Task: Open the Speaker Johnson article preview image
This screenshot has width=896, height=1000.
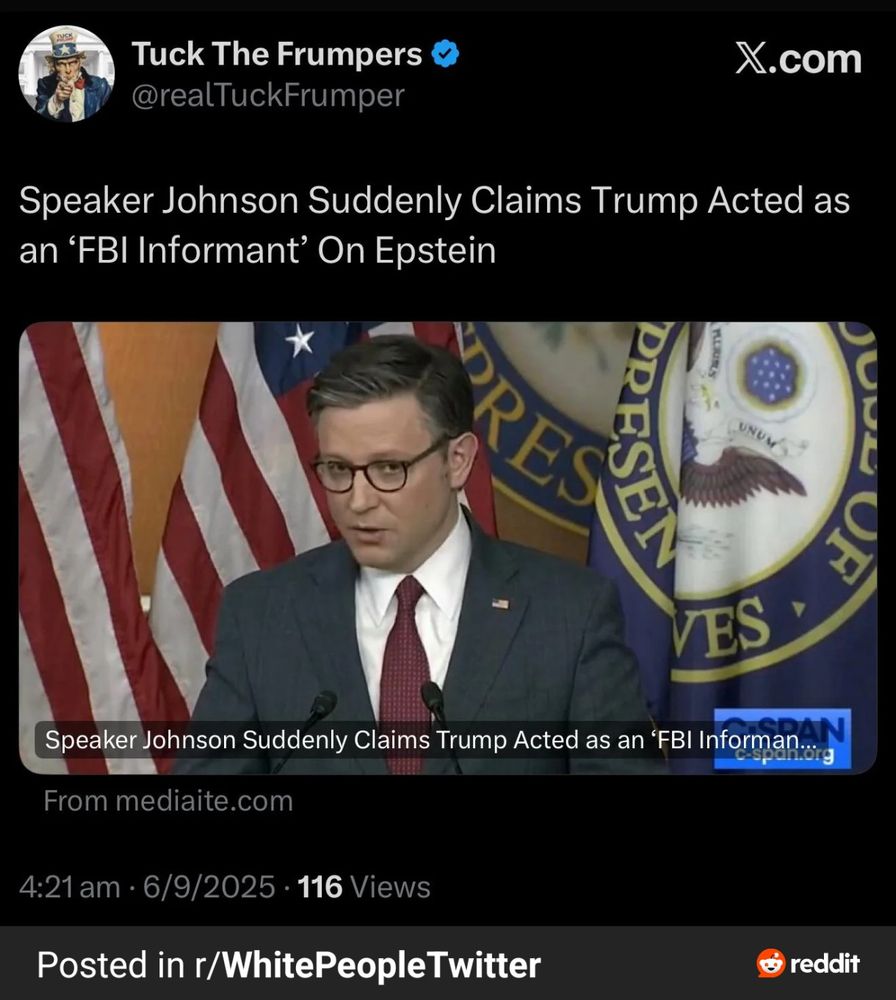Action: [448, 548]
